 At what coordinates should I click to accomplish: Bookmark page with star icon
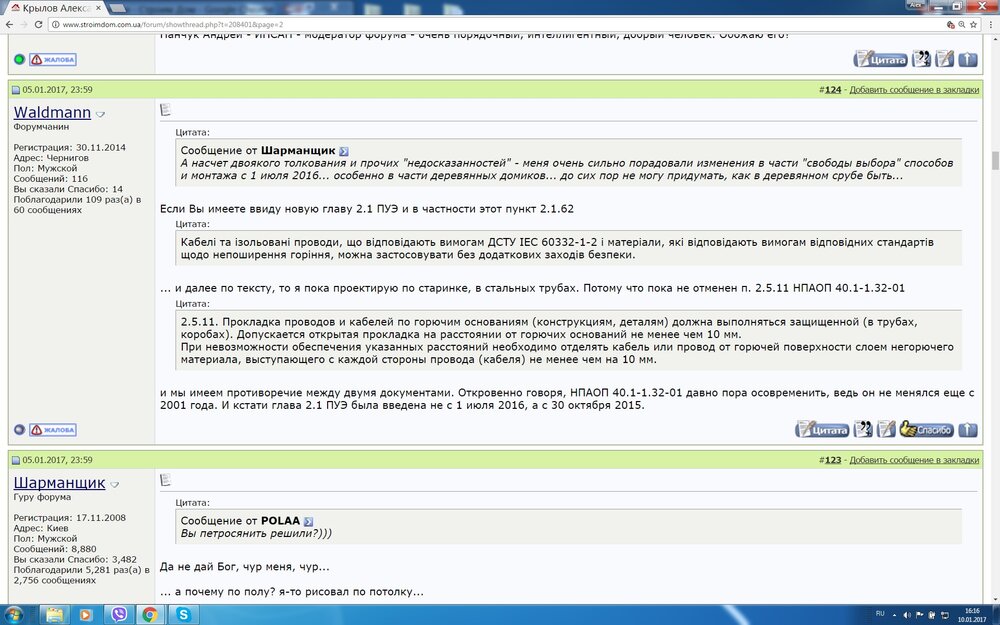(973, 24)
